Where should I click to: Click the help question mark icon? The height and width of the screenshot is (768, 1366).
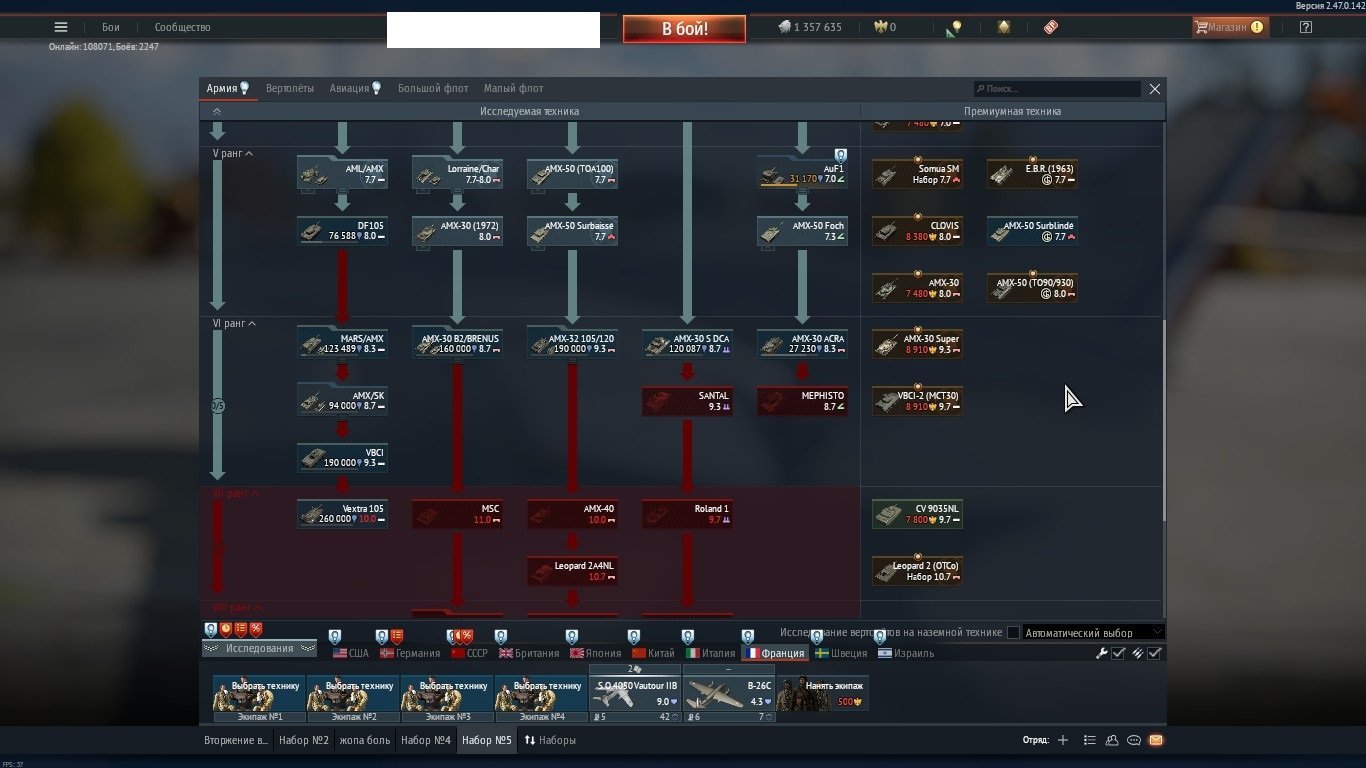pos(1305,27)
